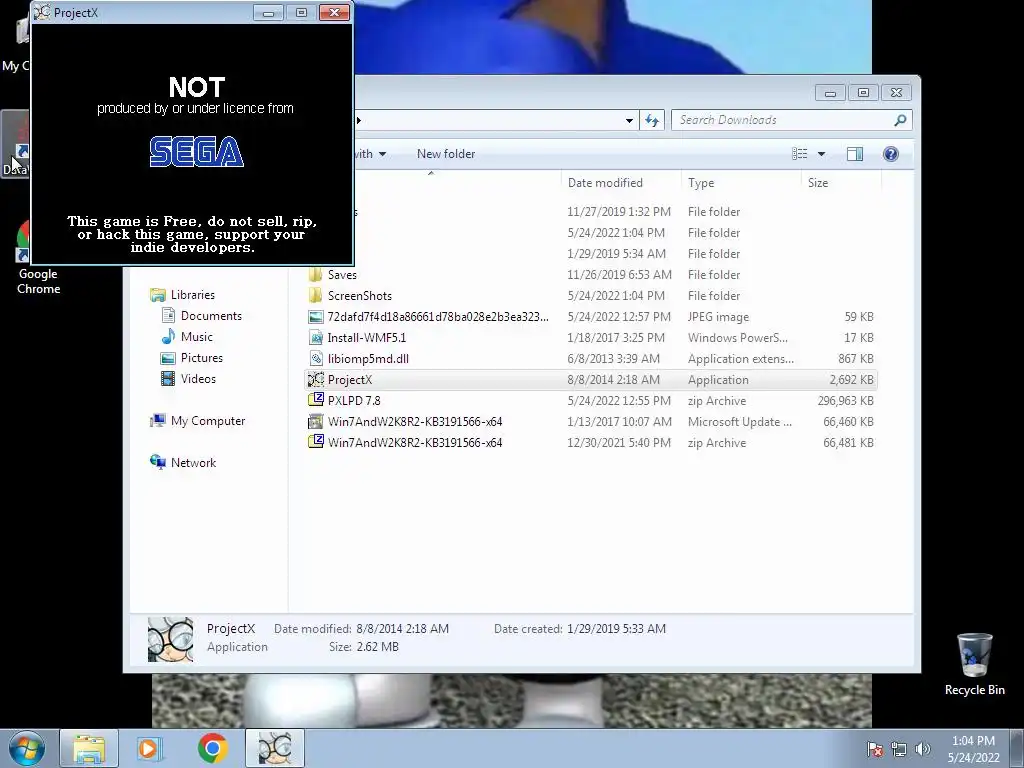Click the SEGA logo in ProjectX window

tap(197, 152)
